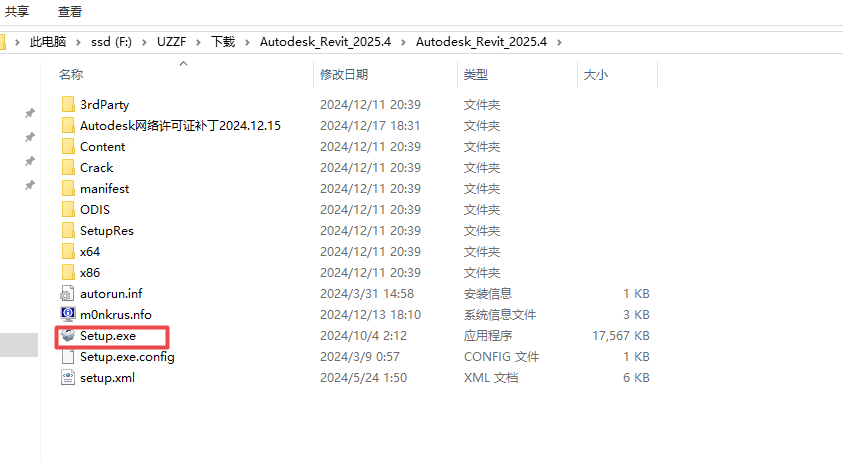This screenshot has width=843, height=463.
Task: Expand the chevron after UZZF in breadcrumb
Action: click(x=198, y=42)
